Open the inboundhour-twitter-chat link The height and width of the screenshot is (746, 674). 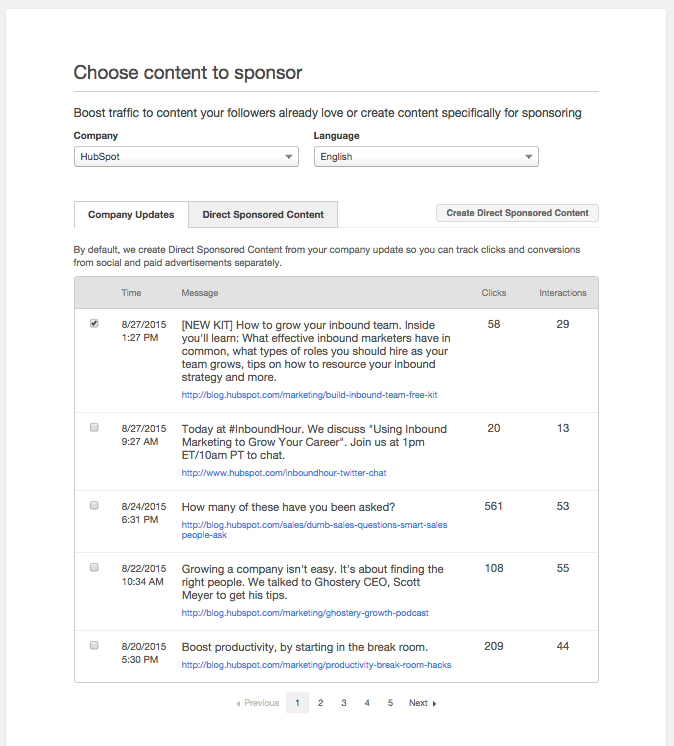point(283,473)
